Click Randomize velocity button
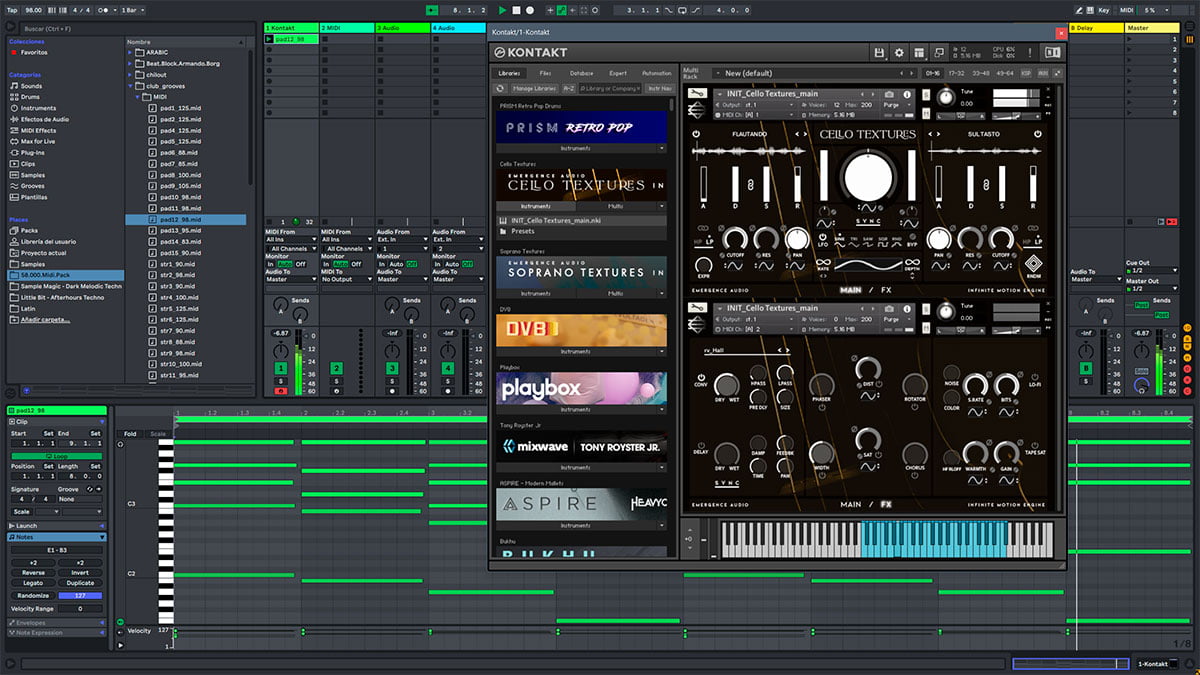 click(x=33, y=595)
